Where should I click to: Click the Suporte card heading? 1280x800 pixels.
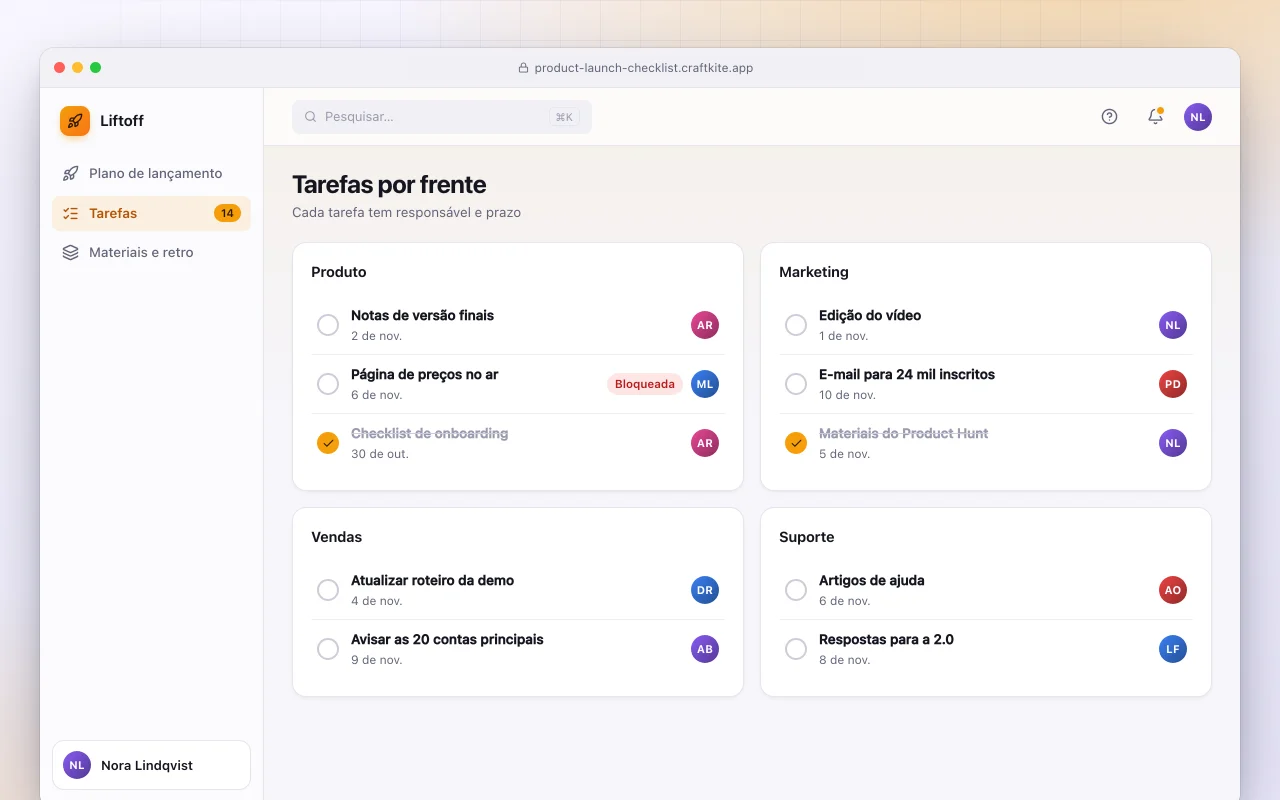[x=807, y=537]
